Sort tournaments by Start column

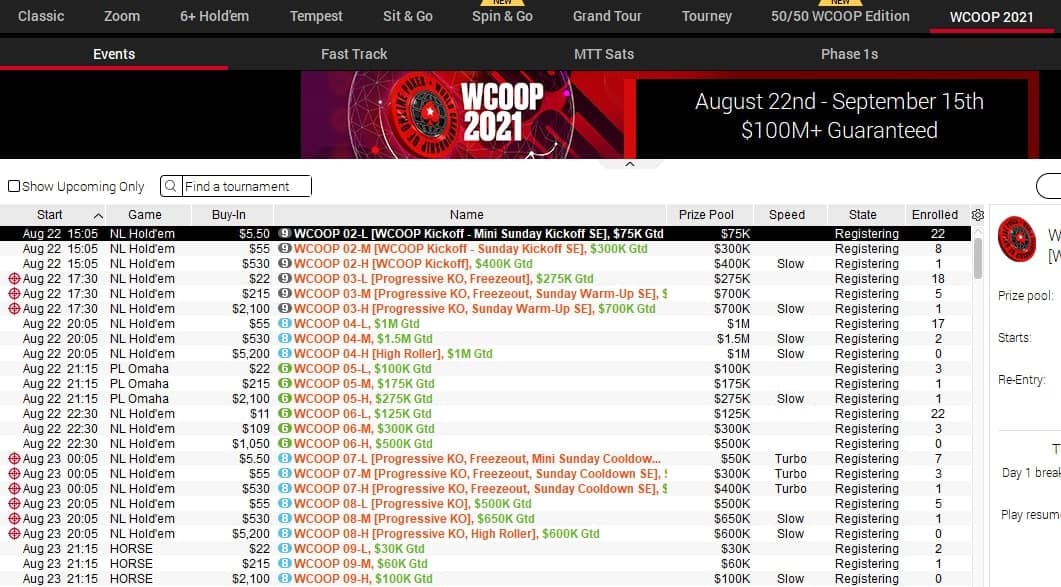coord(53,215)
